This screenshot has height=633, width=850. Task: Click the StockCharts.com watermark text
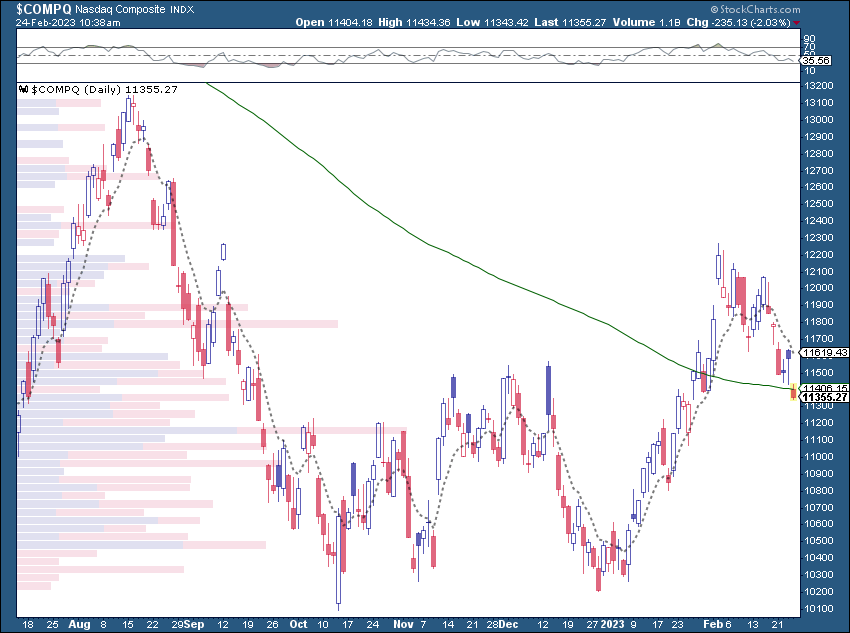pos(755,9)
